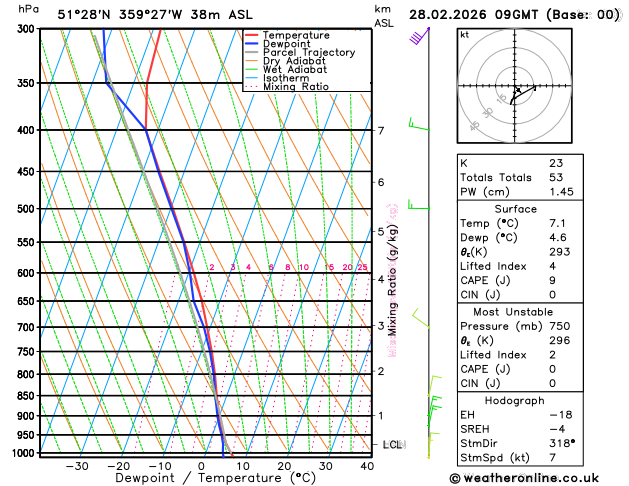This screenshot has width=629, height=486.
Task: Click the 600 hPa pressure label
Action: tap(28, 273)
